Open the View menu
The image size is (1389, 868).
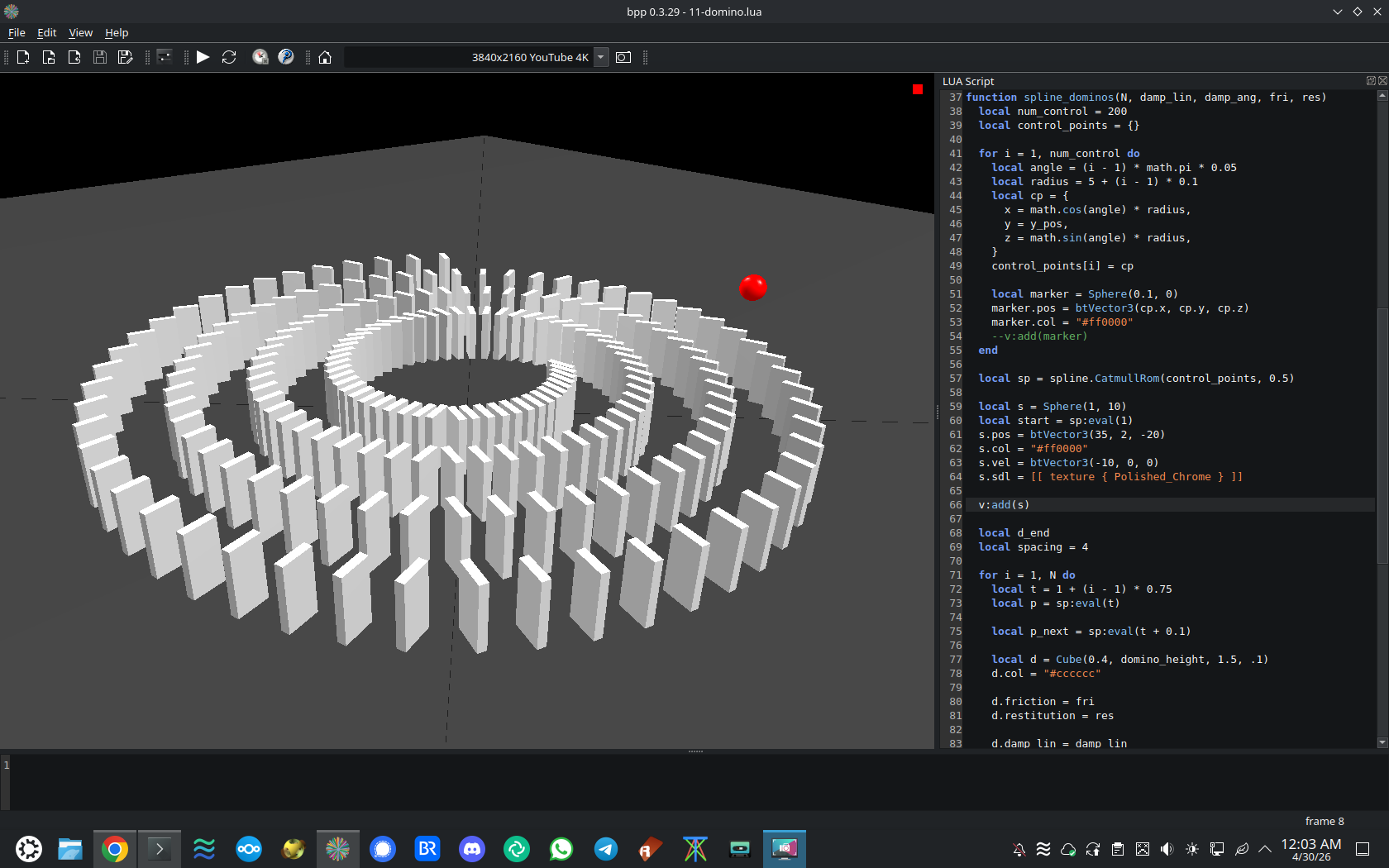pos(80,33)
